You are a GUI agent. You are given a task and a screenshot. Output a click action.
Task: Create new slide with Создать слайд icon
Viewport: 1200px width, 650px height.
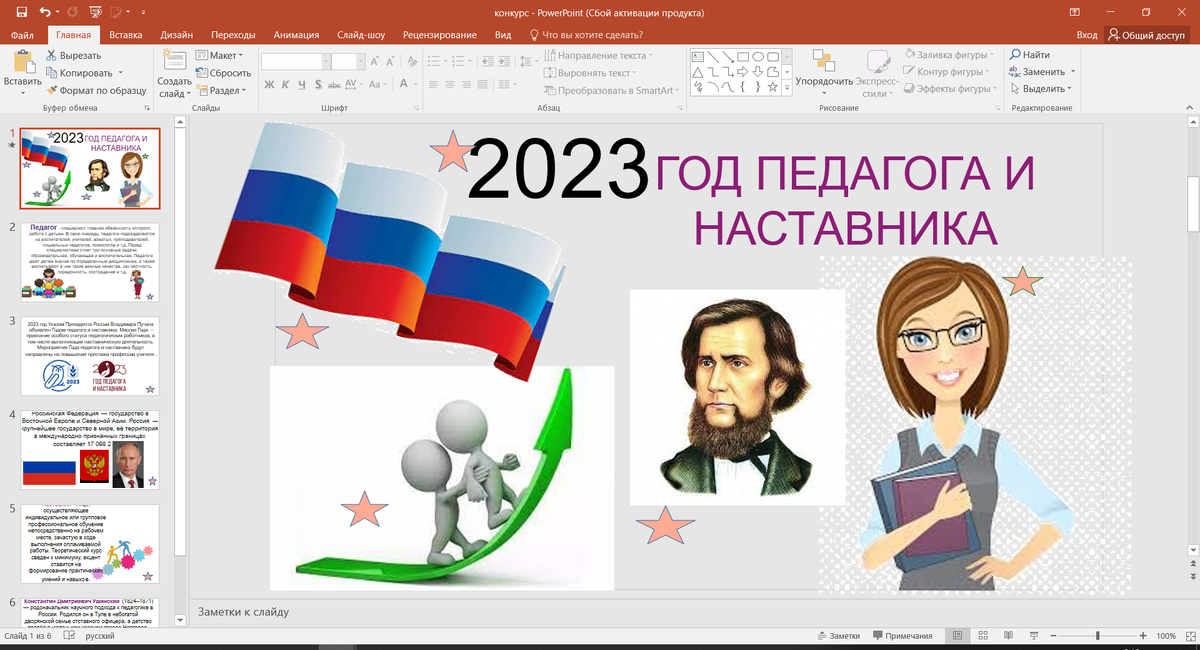click(x=174, y=62)
